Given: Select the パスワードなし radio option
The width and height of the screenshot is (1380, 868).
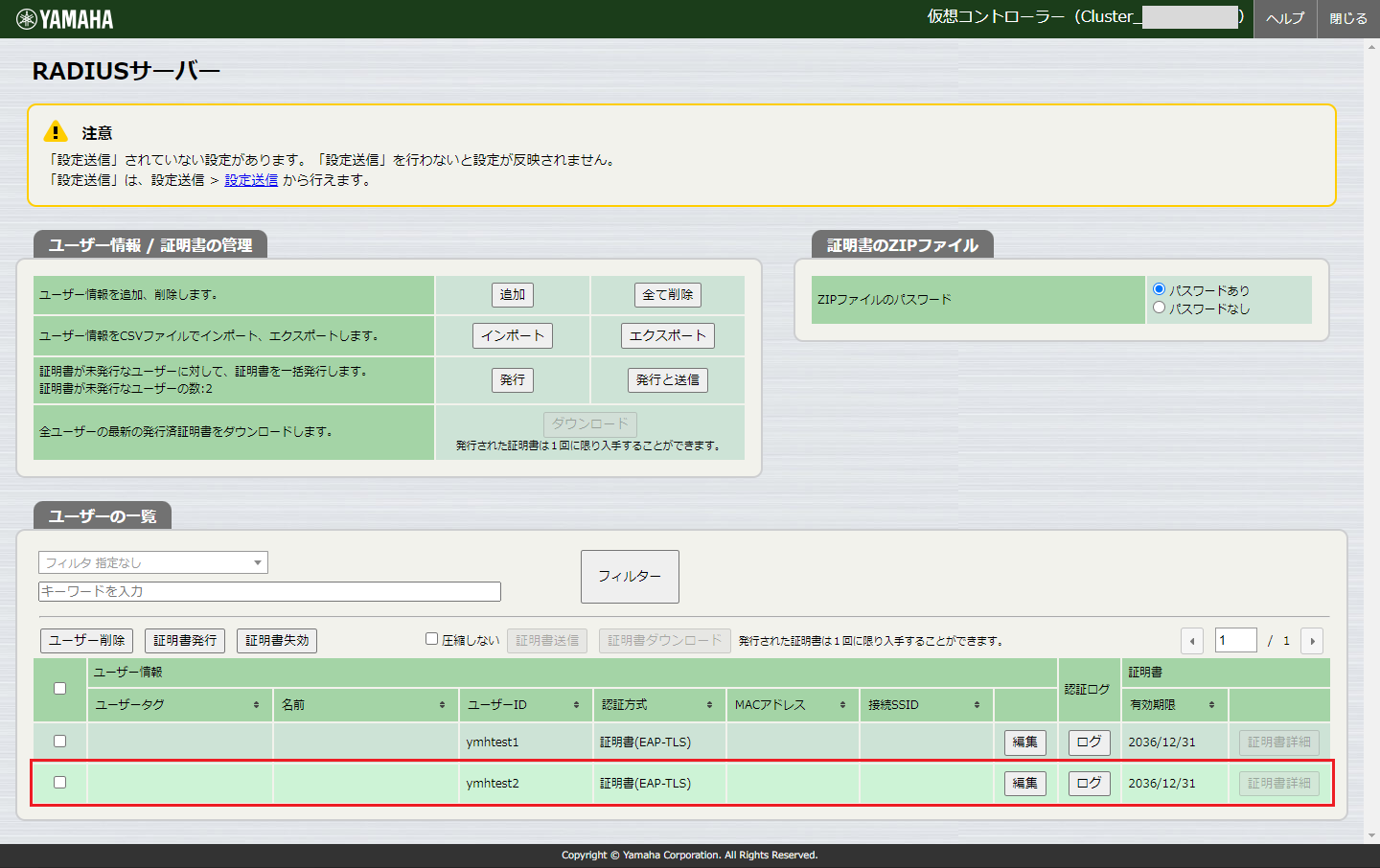Looking at the screenshot, I should (1160, 308).
